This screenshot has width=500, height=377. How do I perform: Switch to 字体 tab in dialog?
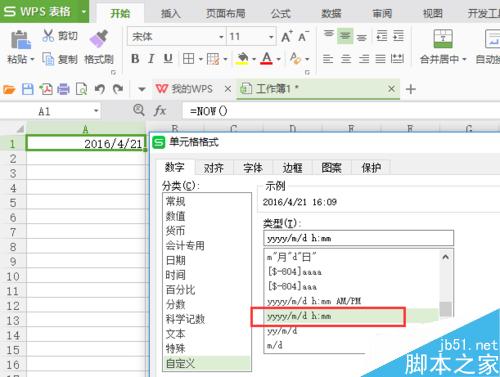(253, 167)
